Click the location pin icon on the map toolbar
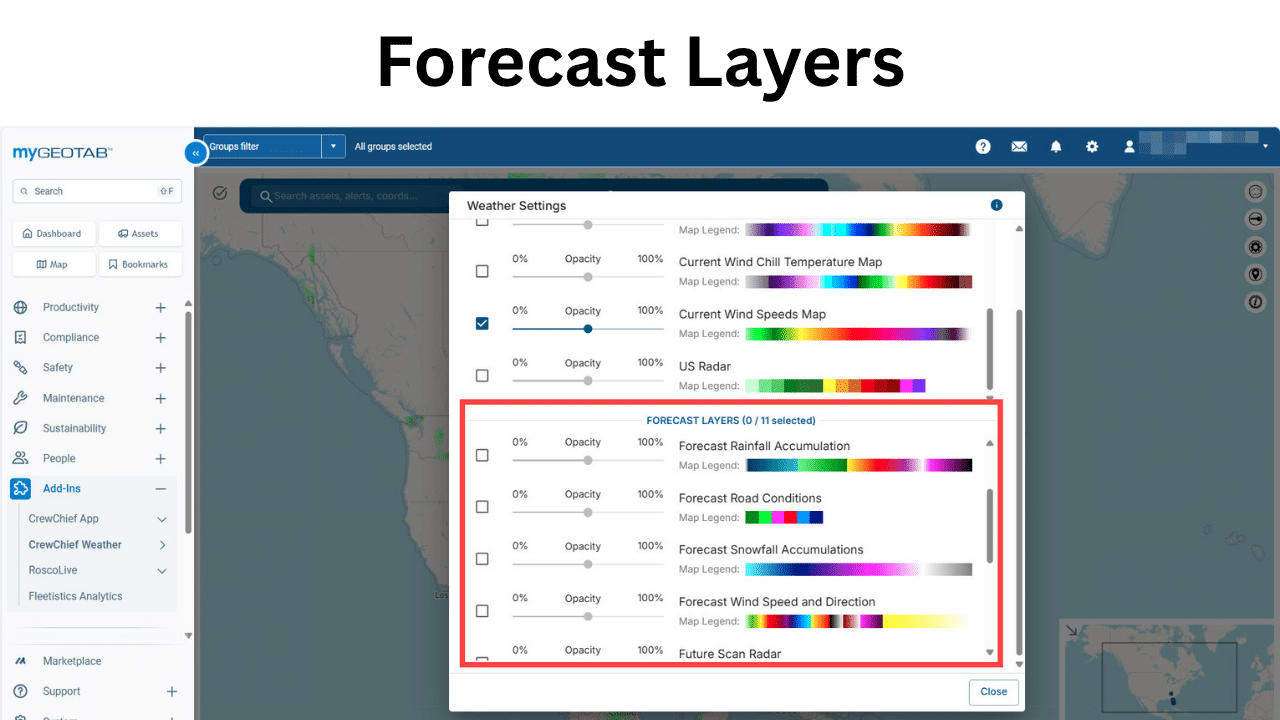 tap(1255, 274)
